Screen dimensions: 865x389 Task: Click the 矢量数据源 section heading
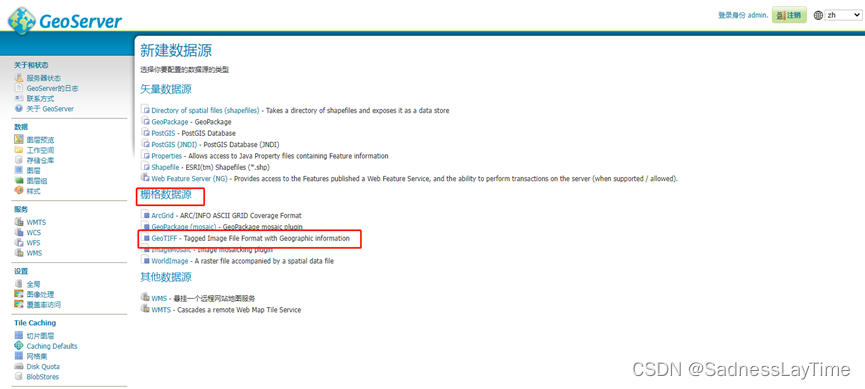[x=165, y=89]
